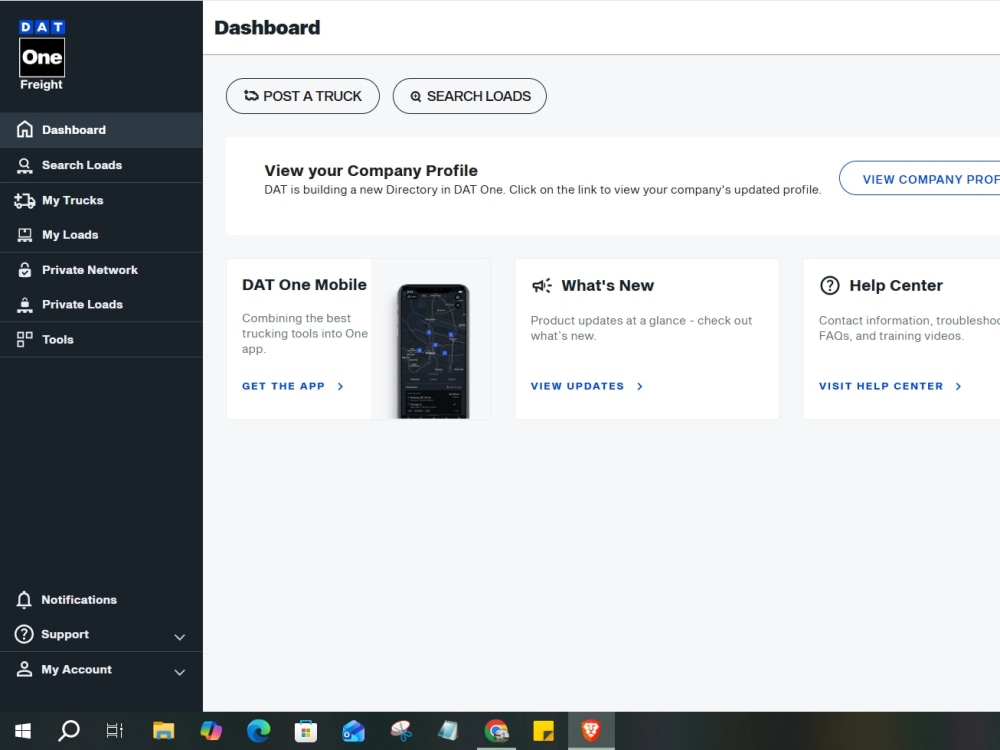Open Notifications in the sidebar
1000x750 pixels.
pyautogui.click(x=101, y=599)
